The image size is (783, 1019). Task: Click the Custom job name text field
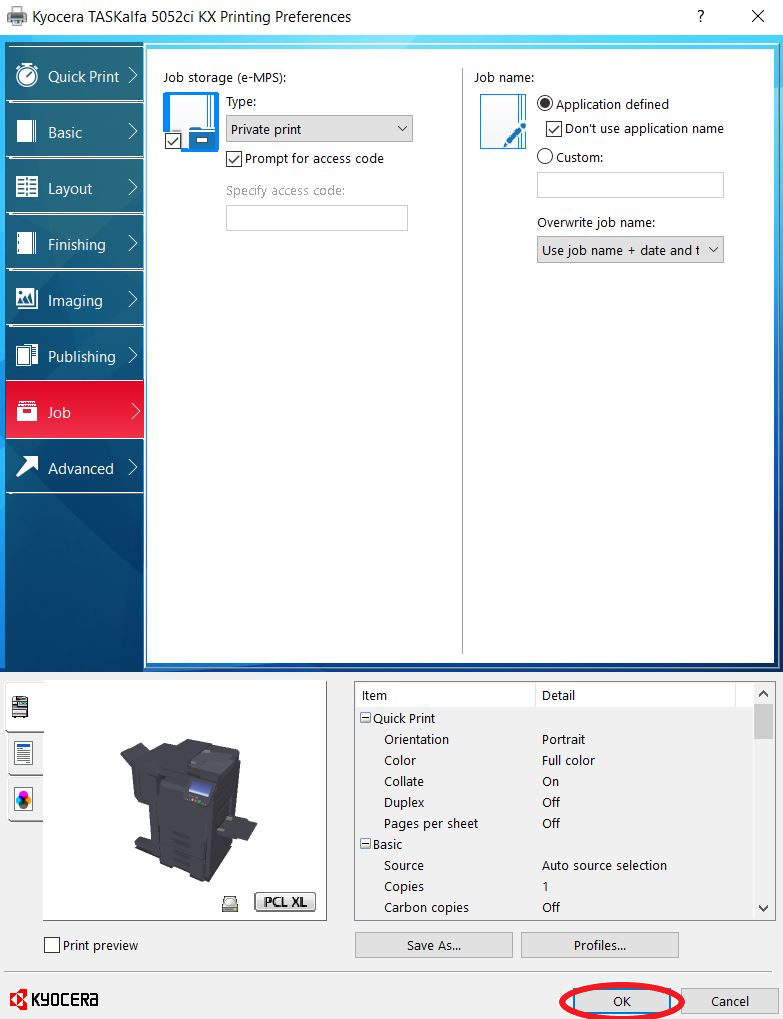point(630,185)
